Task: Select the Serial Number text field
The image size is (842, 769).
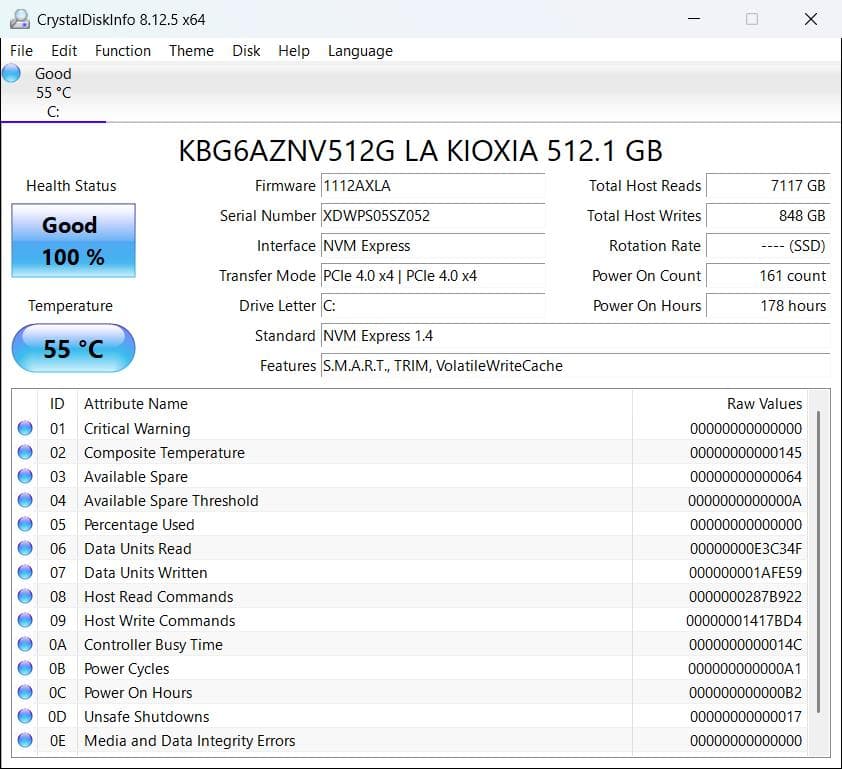Action: click(430, 216)
